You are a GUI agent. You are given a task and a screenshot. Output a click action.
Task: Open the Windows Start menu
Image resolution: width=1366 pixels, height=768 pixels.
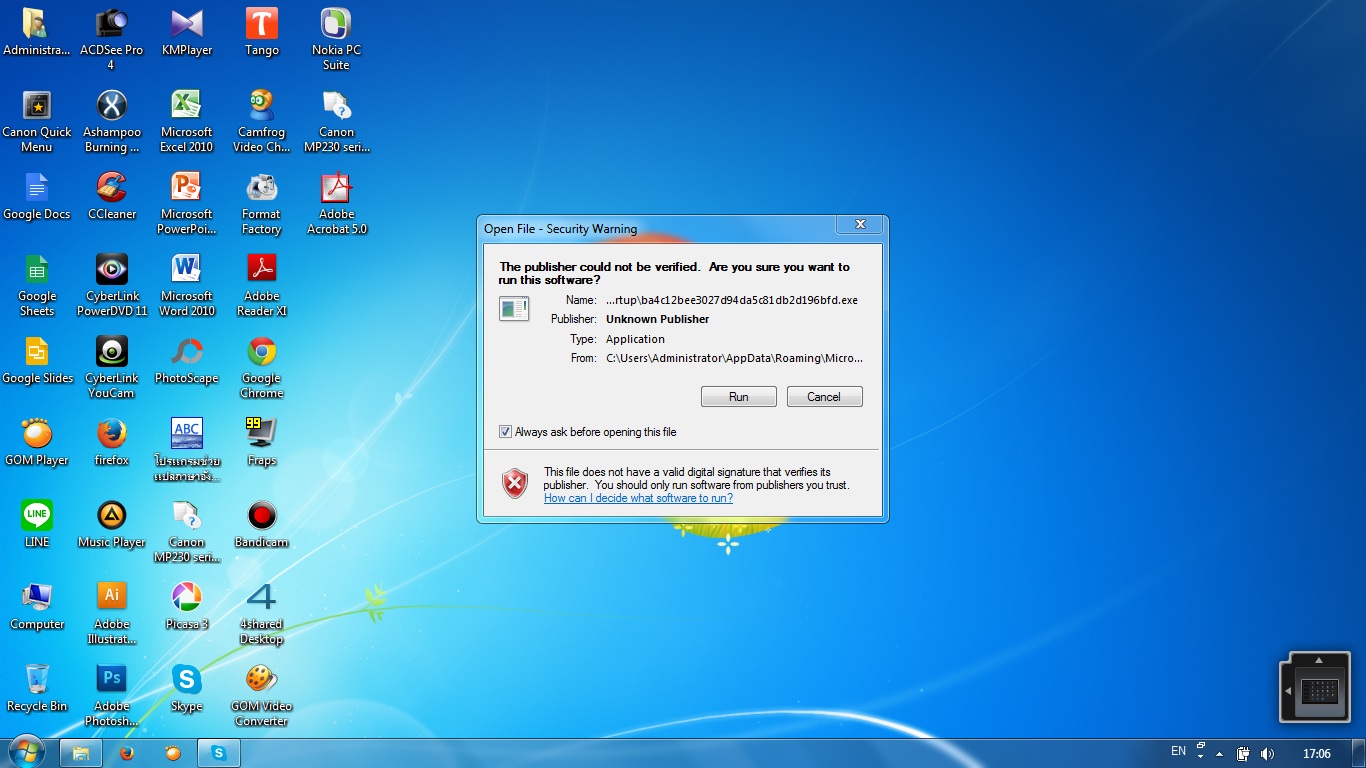tap(27, 753)
